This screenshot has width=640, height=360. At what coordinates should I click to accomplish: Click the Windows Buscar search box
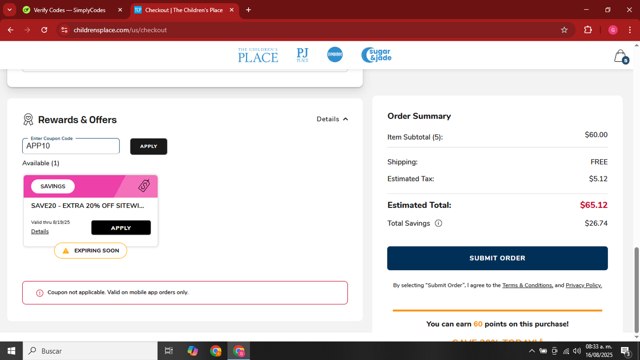(90, 351)
